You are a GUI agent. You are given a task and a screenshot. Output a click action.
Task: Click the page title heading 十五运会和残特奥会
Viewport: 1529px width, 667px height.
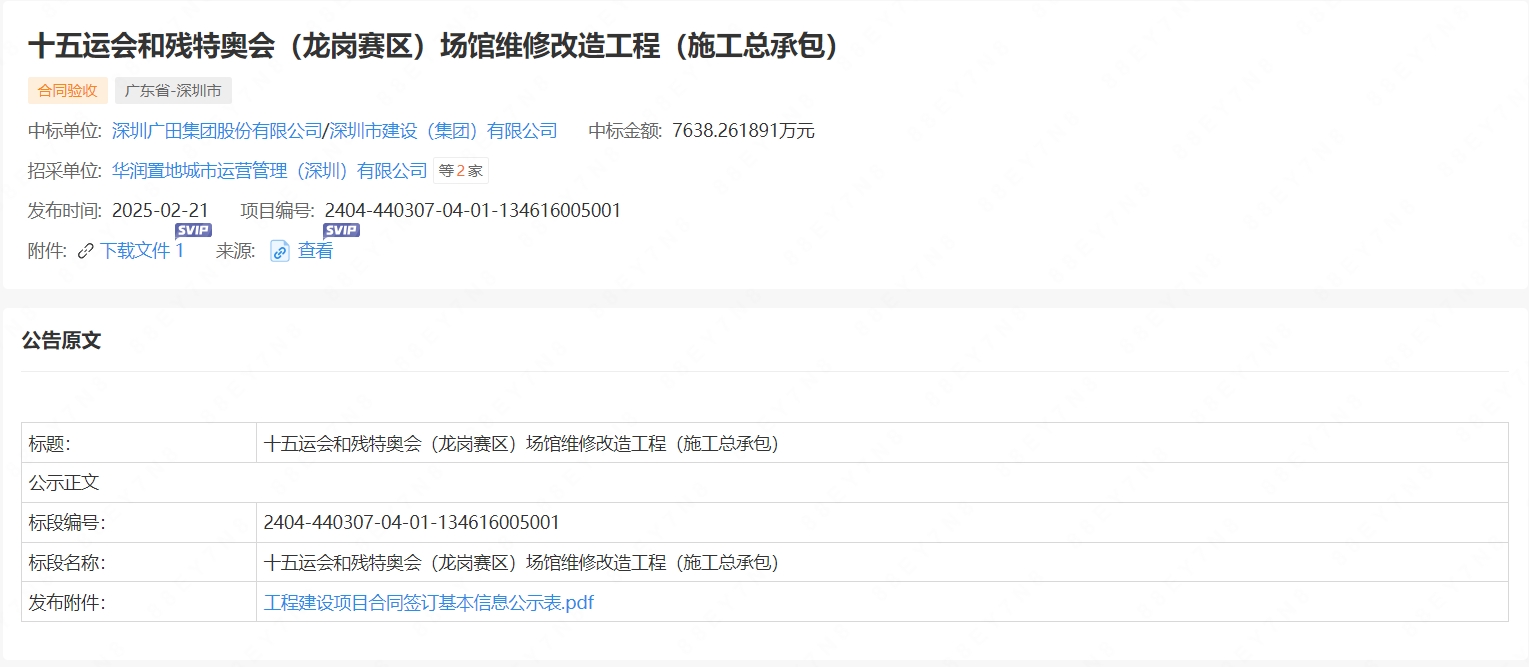point(433,46)
